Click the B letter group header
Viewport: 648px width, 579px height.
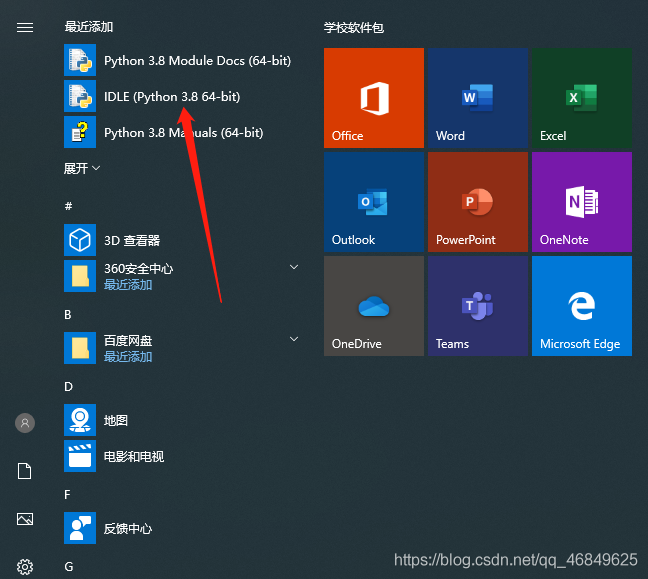point(68,315)
